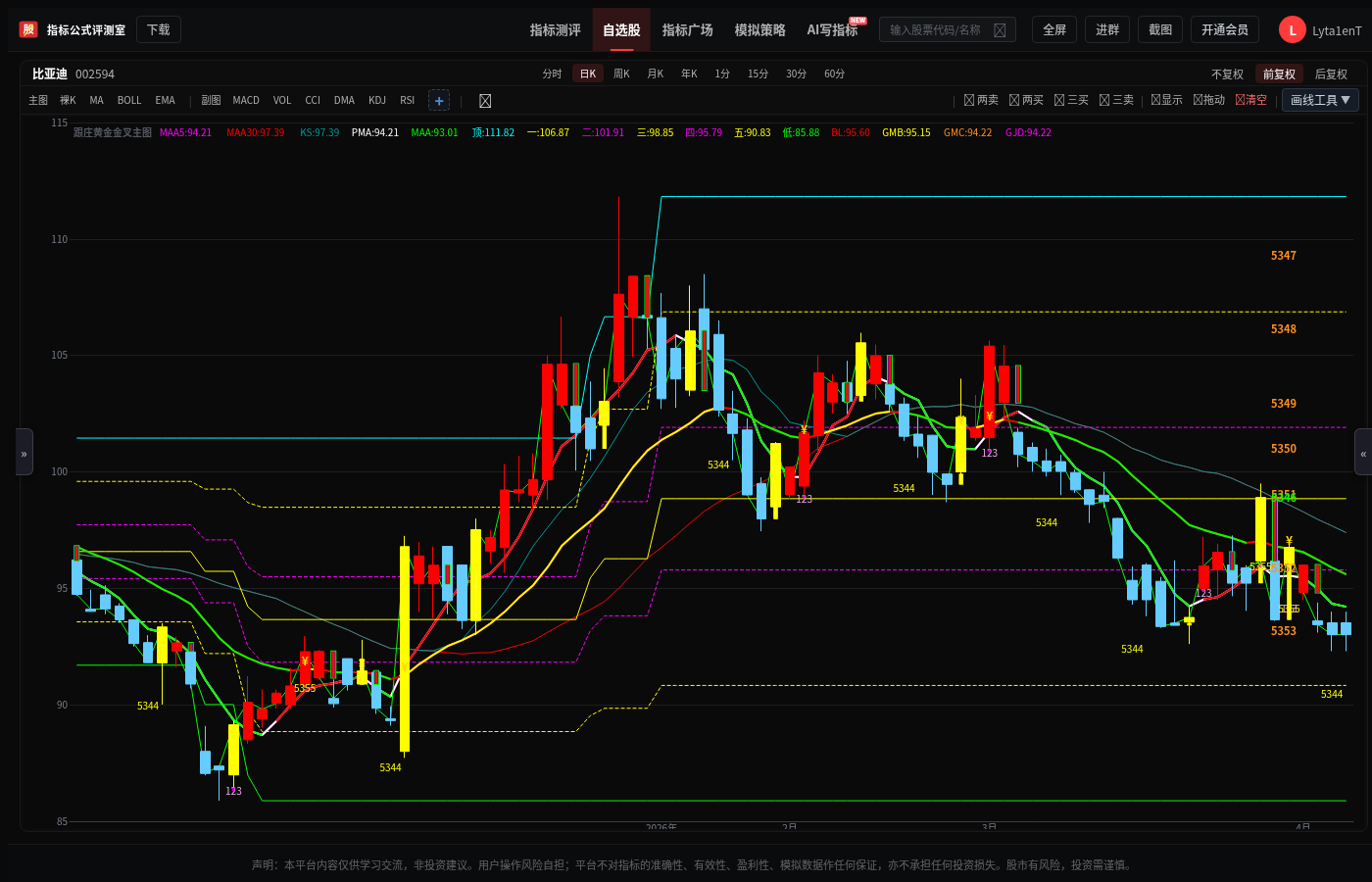Viewport: 1372px width, 882px height.
Task: Switch chart to 分时 timeframe
Action: click(553, 74)
